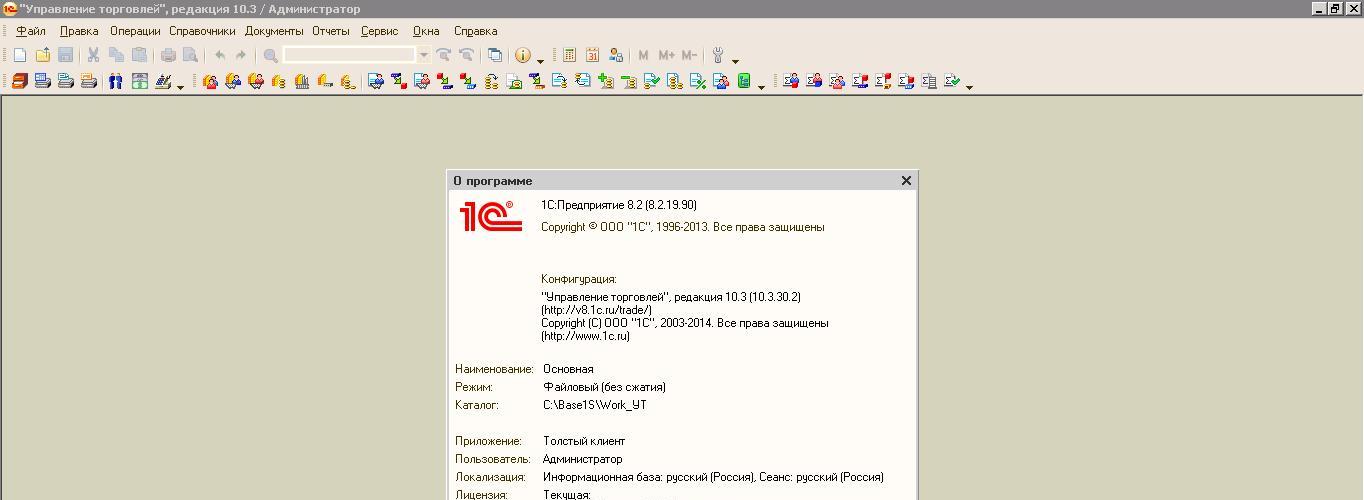Open the Calendar from toolbar
This screenshot has height=500, width=1364.
(592, 55)
